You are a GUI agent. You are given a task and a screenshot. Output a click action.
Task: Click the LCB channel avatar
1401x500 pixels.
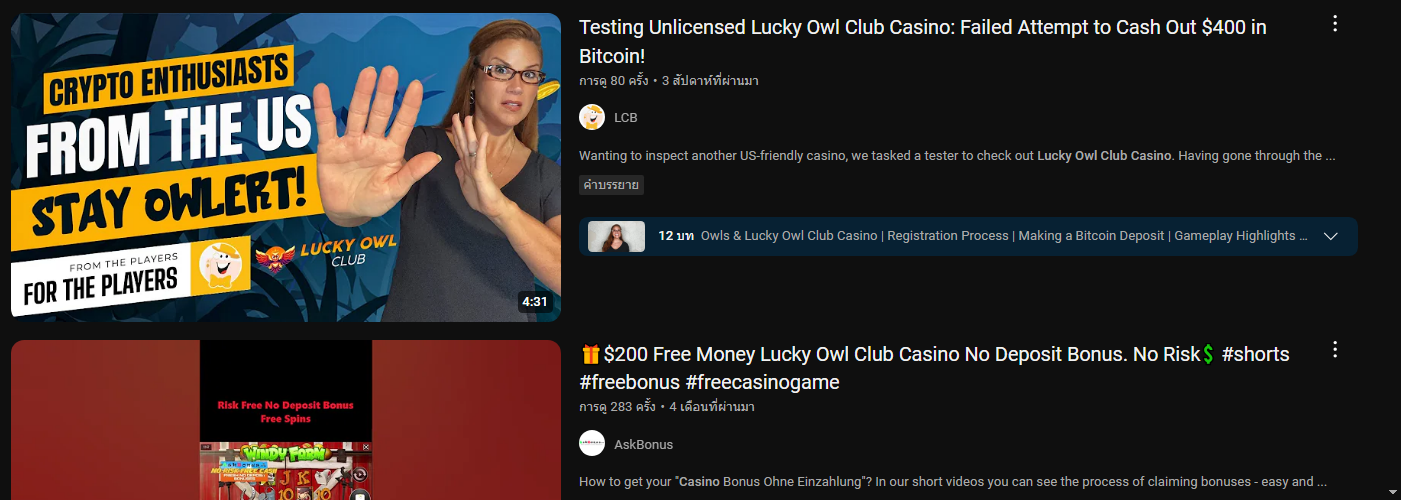[592, 117]
